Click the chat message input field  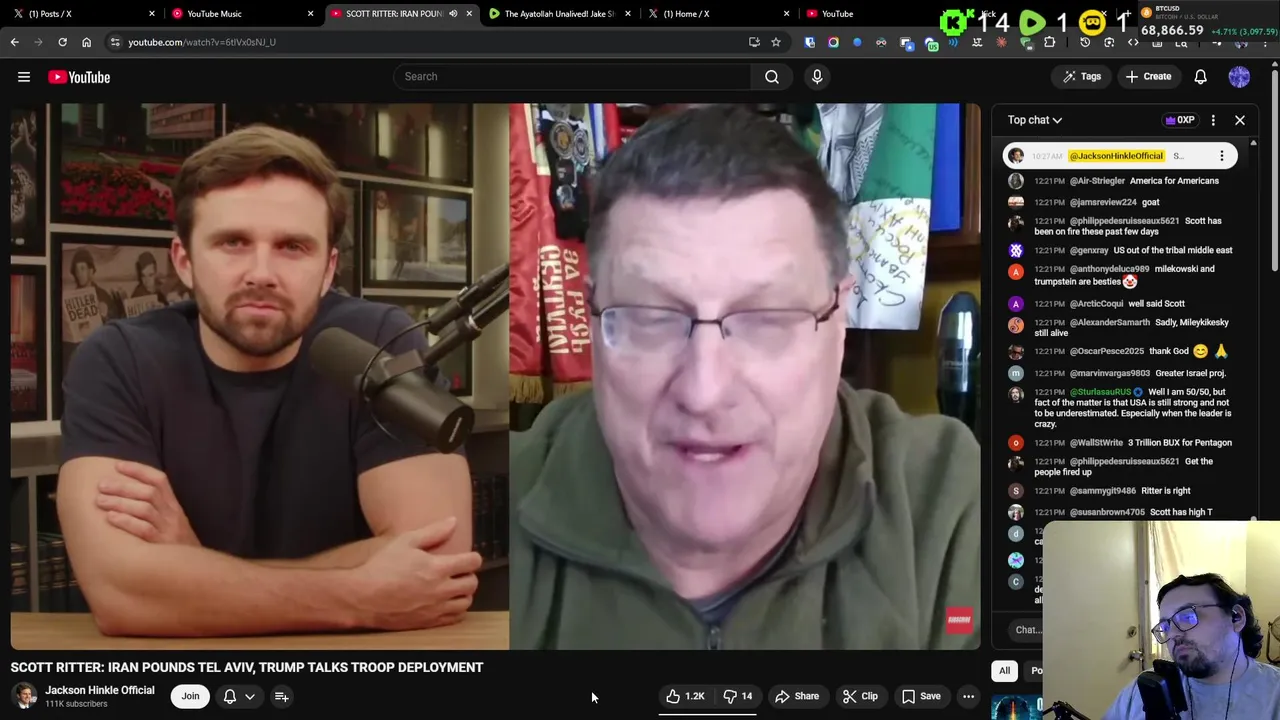coord(1028,630)
